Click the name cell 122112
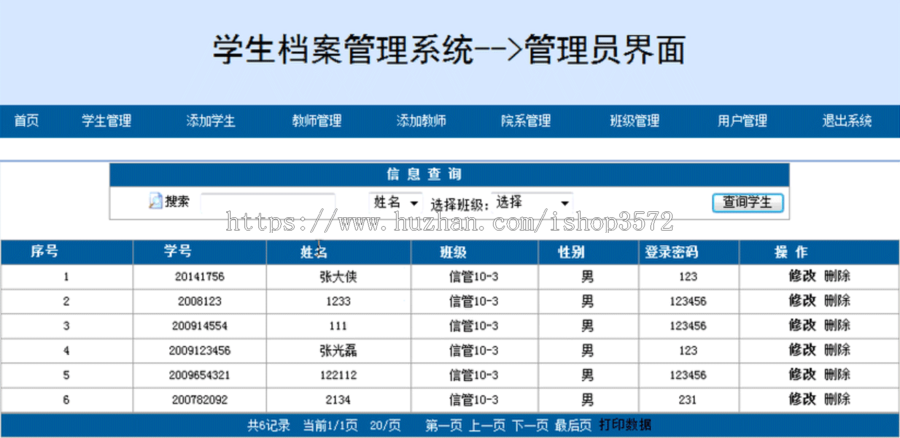 [x=339, y=375]
